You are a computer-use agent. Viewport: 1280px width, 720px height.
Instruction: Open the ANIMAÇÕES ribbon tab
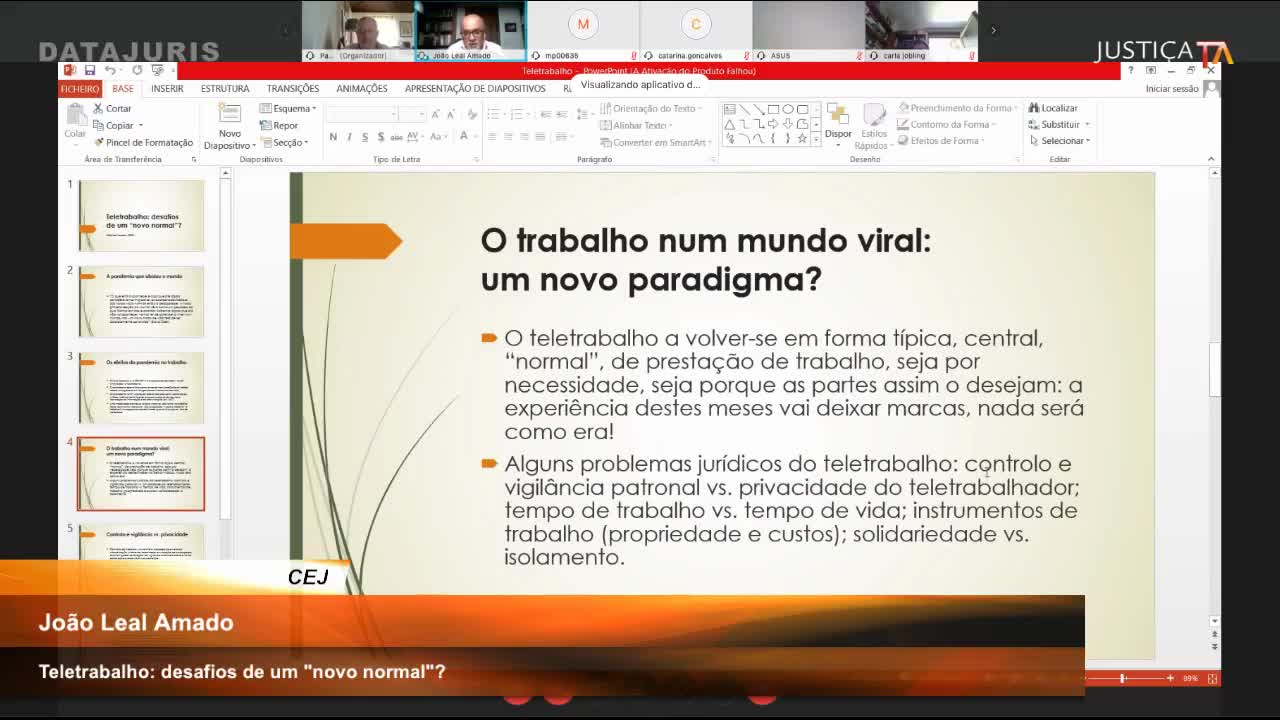point(360,88)
